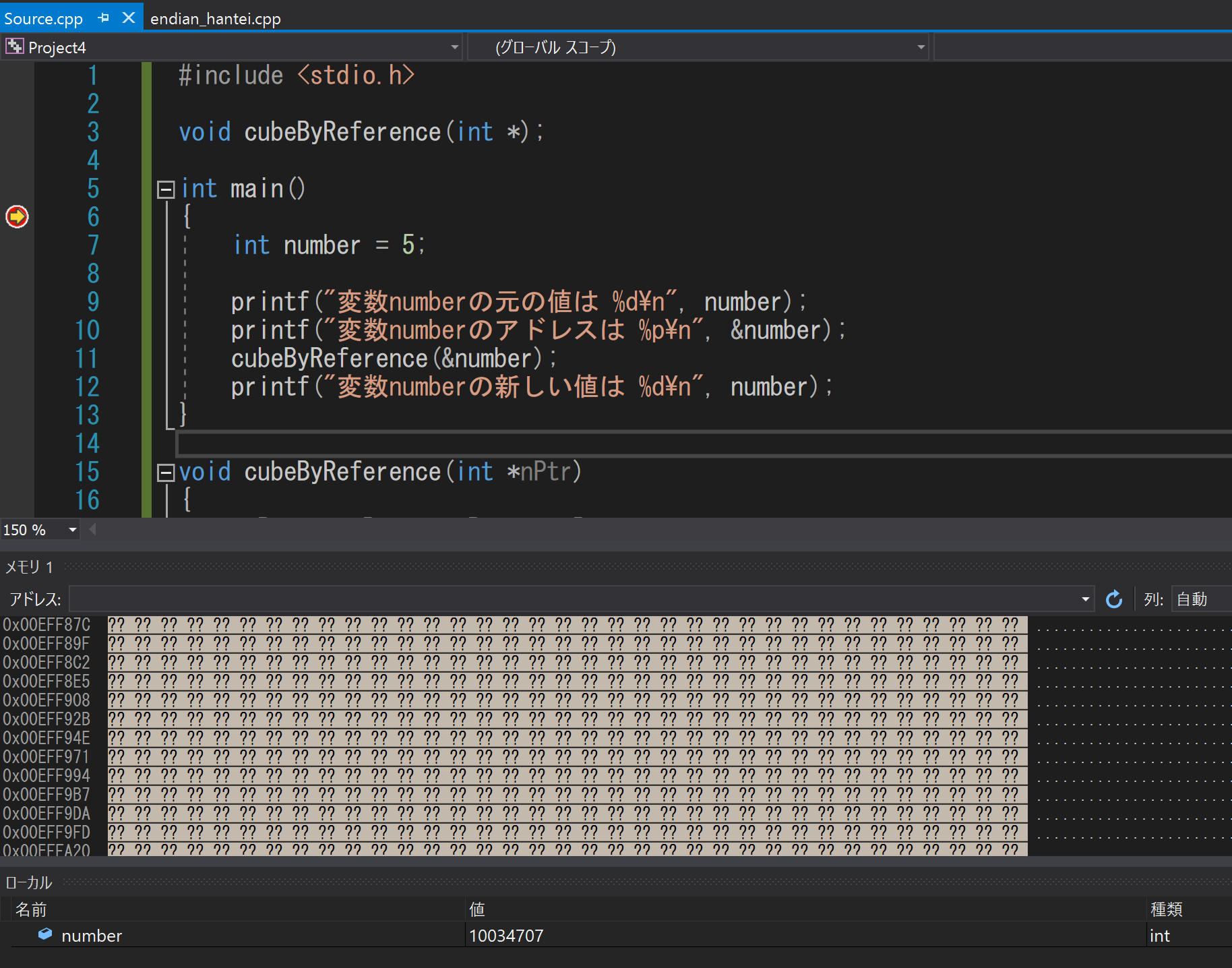The image size is (1232, 968).
Task: Click the printf line with 新しい値
Action: tap(532, 386)
